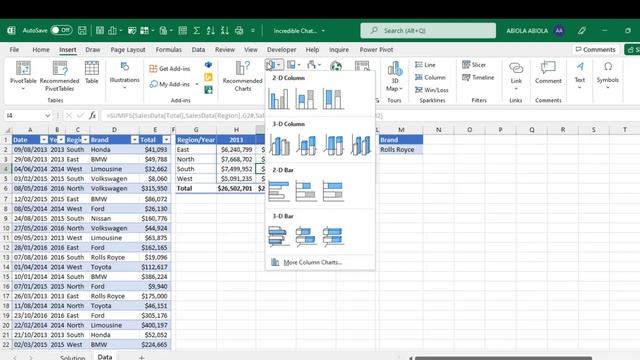Select the 3-D 100% Stacked Column chart
Image resolution: width=640 pixels, height=360 pixels.
pyautogui.click(x=333, y=145)
